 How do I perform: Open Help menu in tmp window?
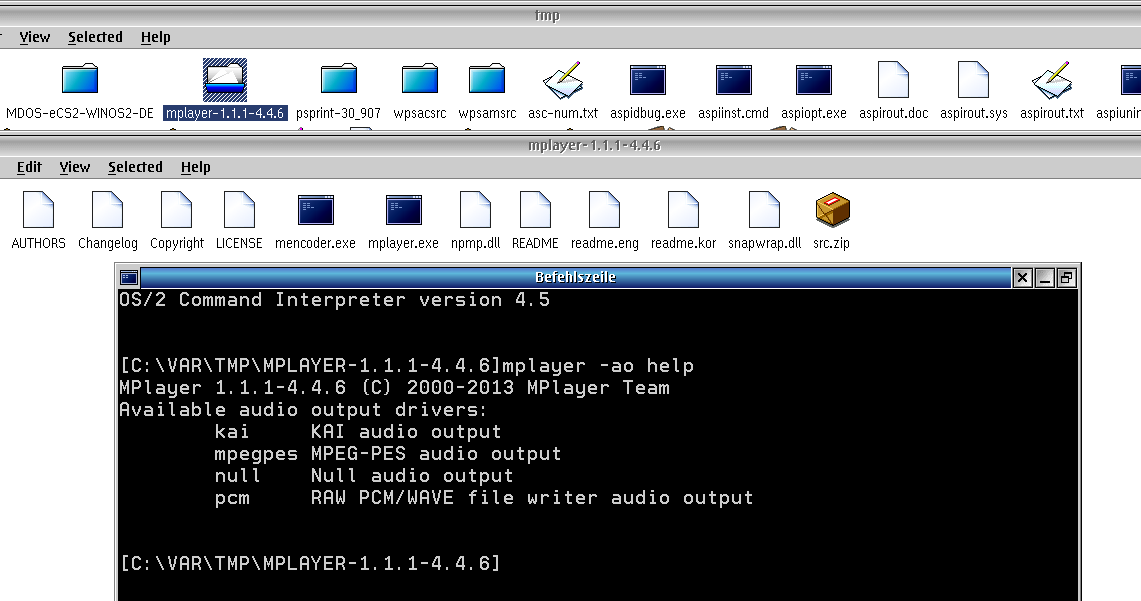pos(156,37)
